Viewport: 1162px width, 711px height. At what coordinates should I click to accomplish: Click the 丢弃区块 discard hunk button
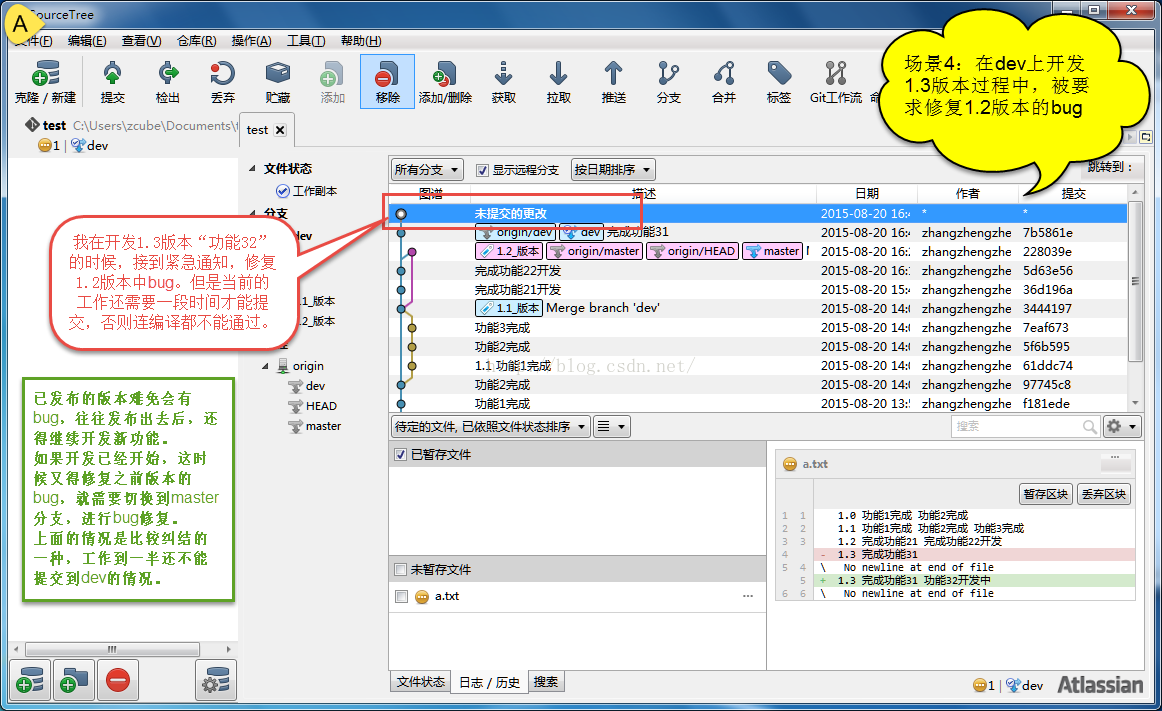[1103, 494]
